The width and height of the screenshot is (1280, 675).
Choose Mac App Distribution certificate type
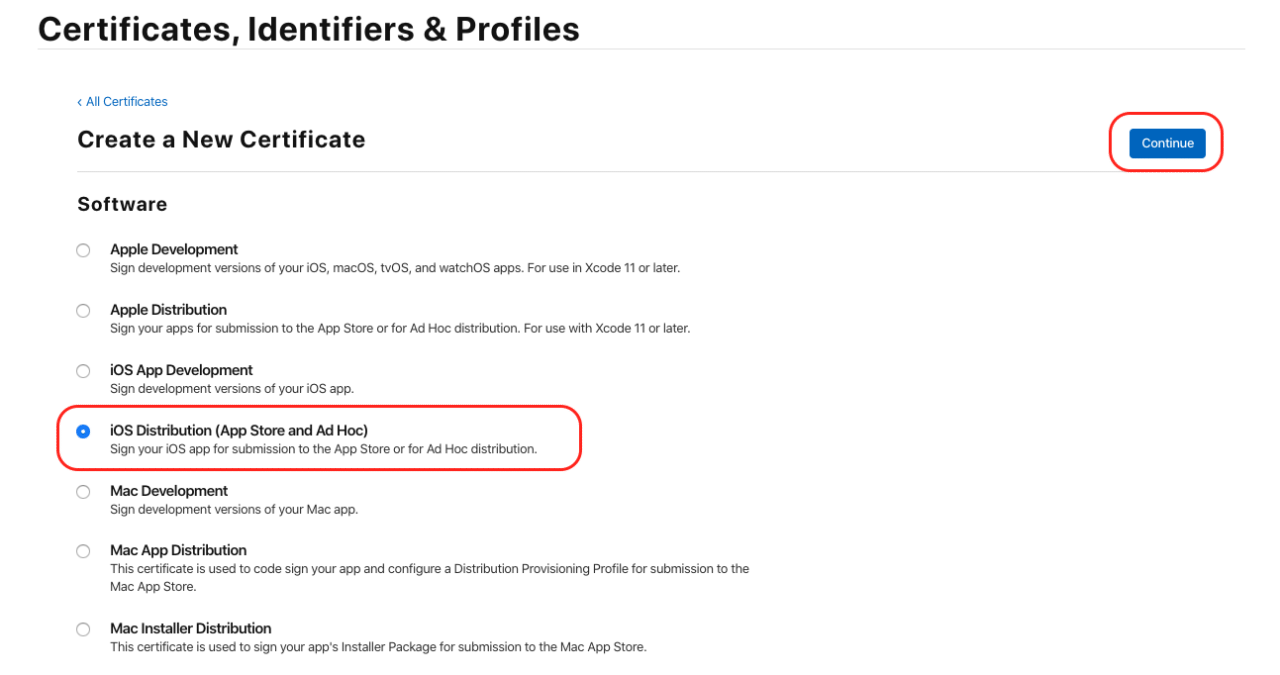point(83,551)
